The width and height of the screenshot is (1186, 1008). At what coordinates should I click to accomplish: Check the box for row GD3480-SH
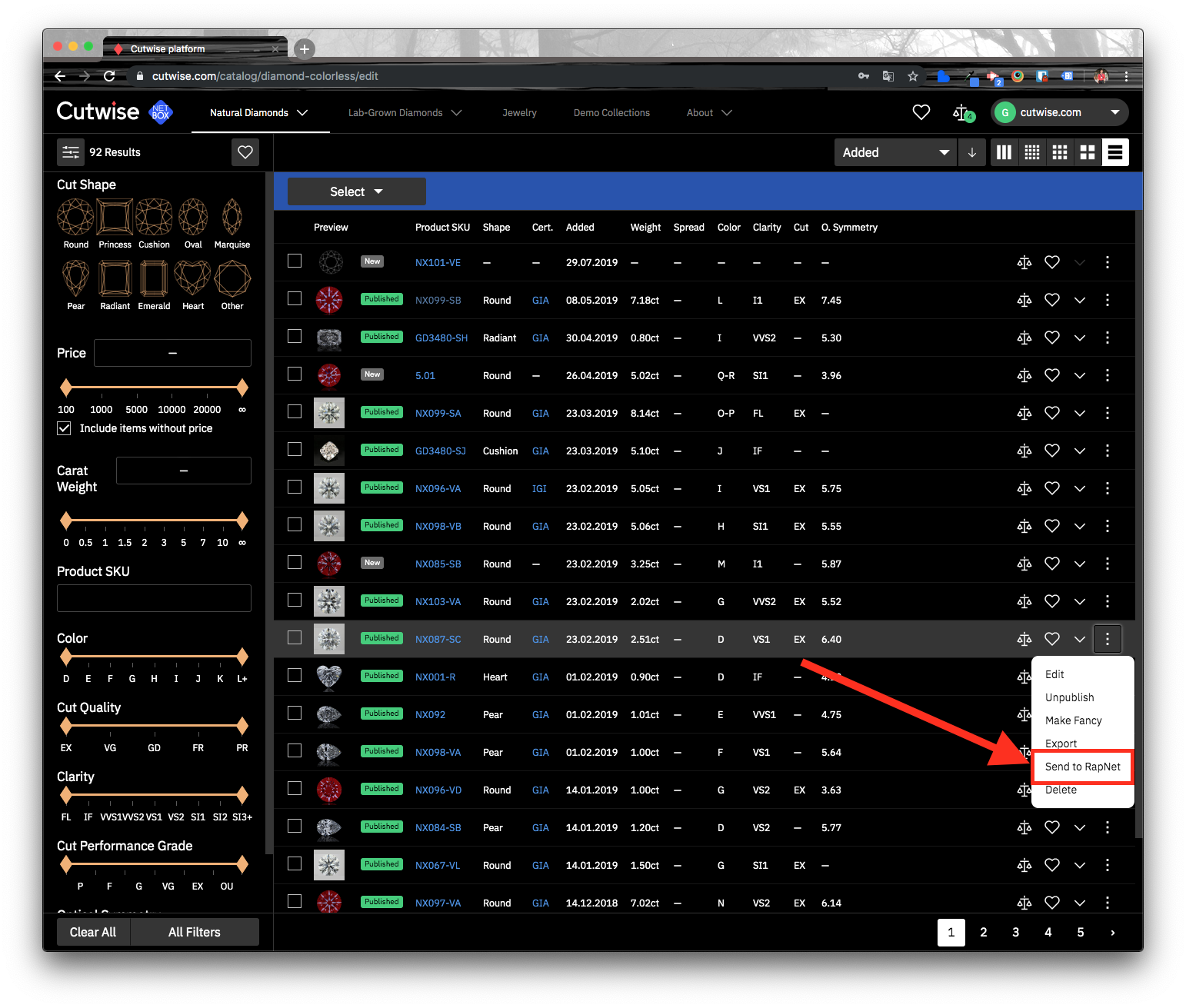(295, 336)
